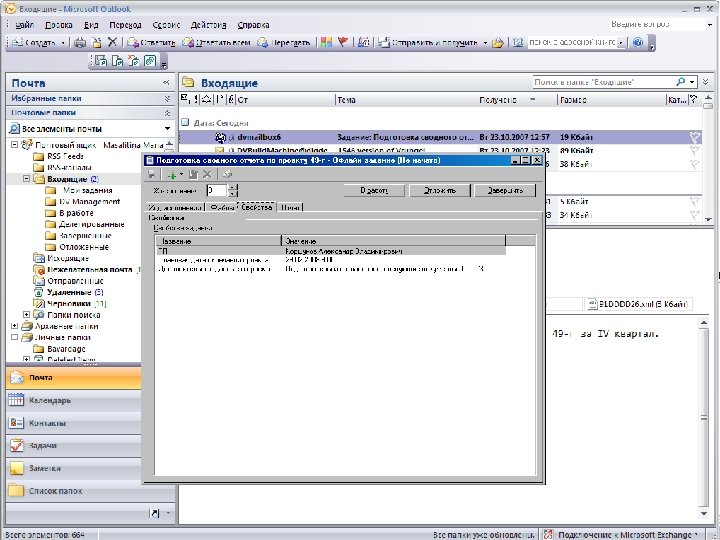Click the Calendar icon in navigation pane
This screenshot has width=720, height=540.
click(16, 400)
